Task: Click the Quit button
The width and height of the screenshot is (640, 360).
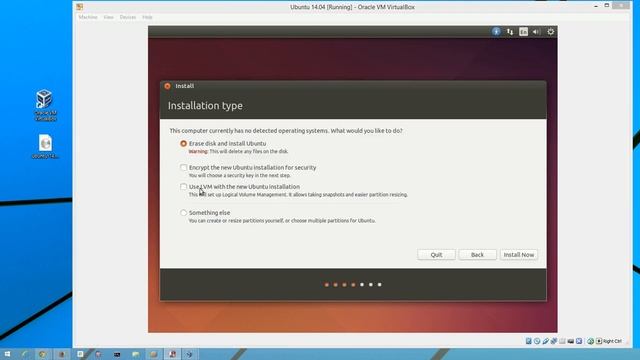Action: [436, 255]
